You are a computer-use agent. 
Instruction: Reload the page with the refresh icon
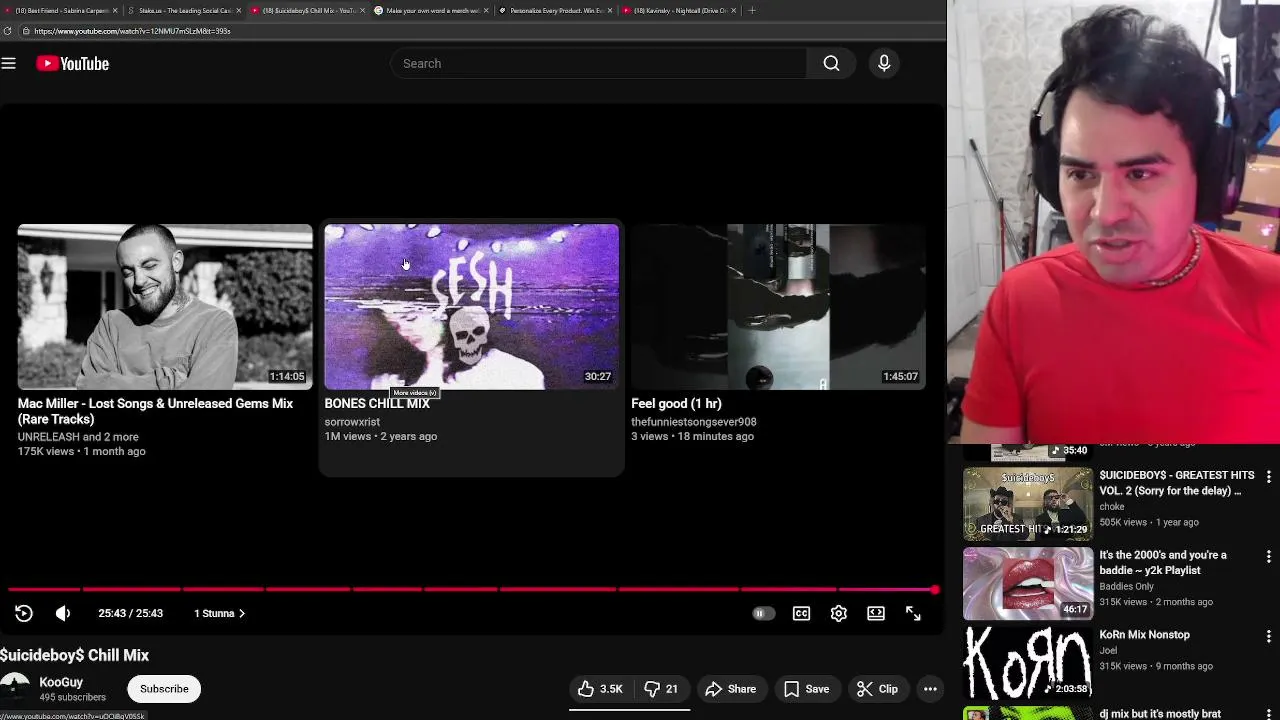[x=7, y=31]
